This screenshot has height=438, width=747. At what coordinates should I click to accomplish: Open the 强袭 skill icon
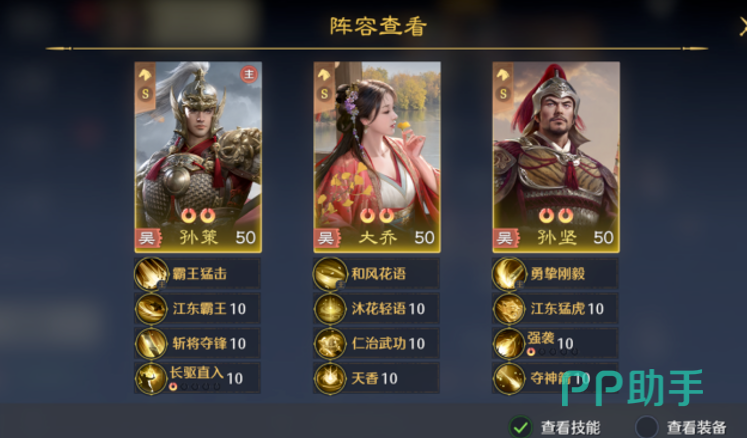[x=509, y=344]
